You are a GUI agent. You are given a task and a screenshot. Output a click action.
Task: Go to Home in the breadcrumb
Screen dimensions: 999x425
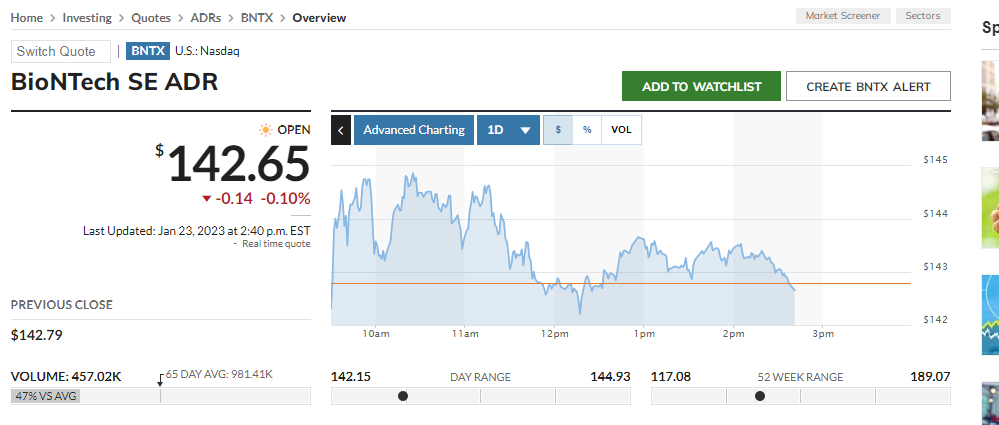26,18
